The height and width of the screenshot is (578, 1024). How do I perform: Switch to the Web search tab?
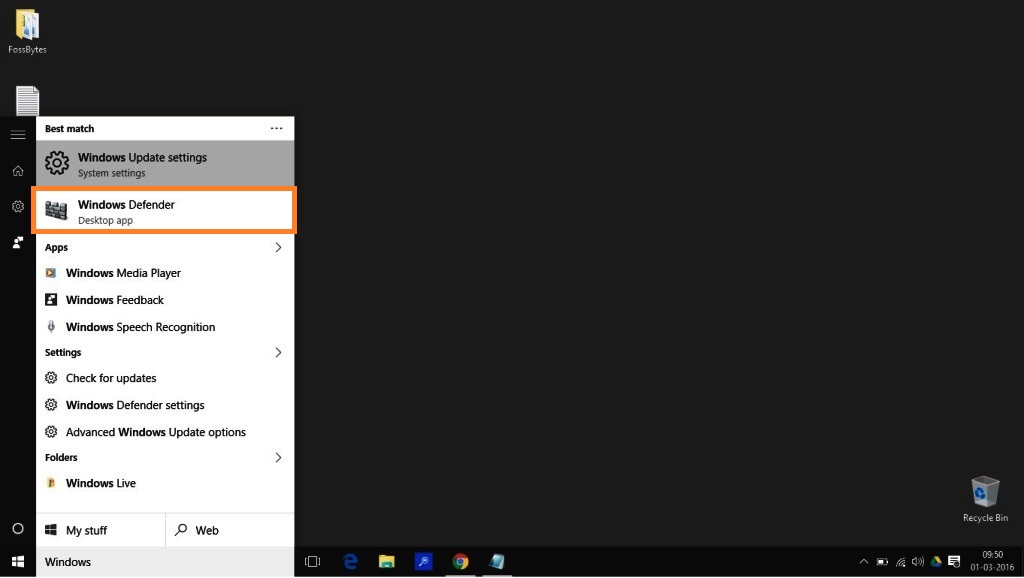coord(207,530)
